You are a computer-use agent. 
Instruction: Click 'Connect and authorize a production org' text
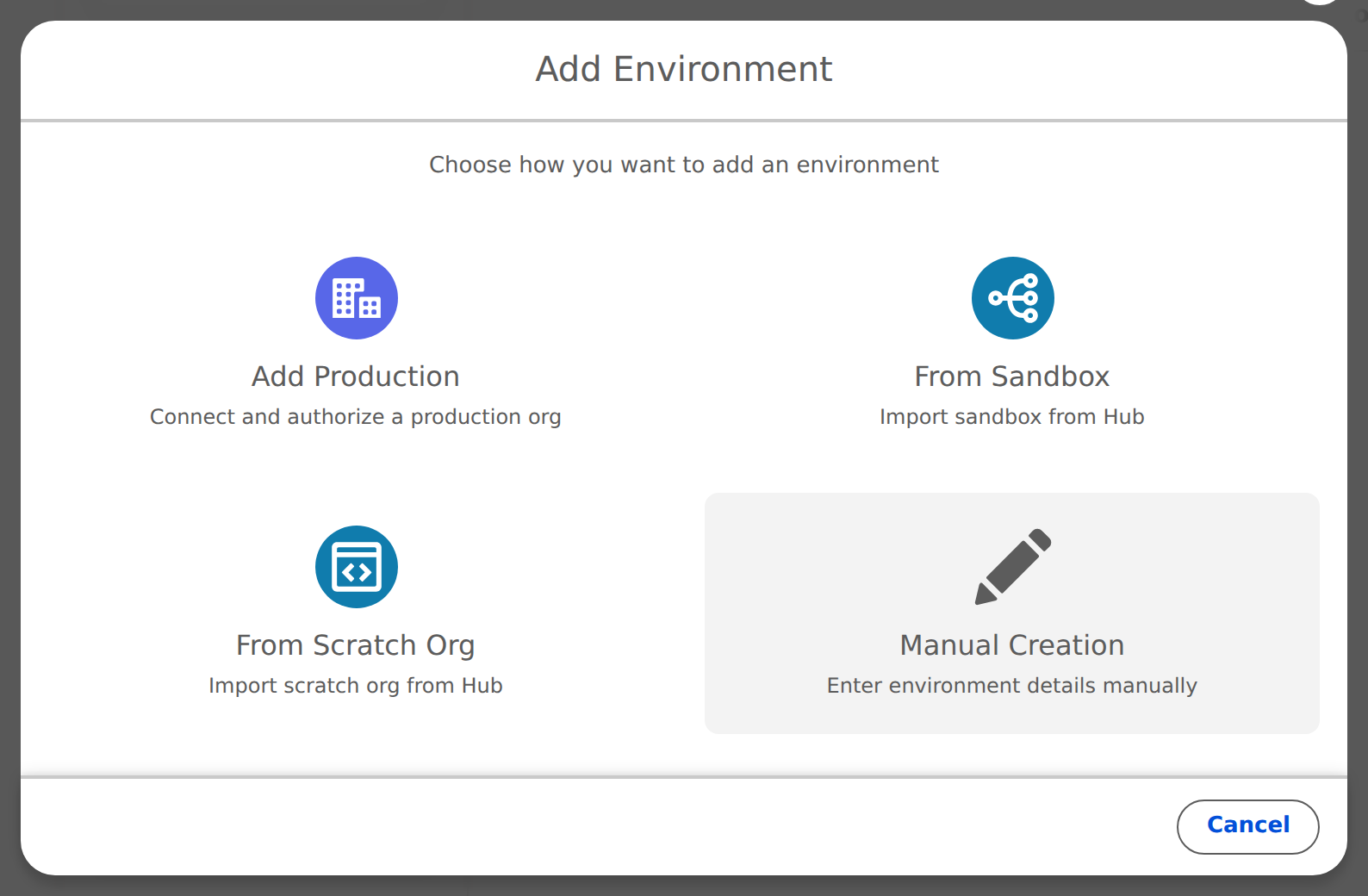pos(356,417)
